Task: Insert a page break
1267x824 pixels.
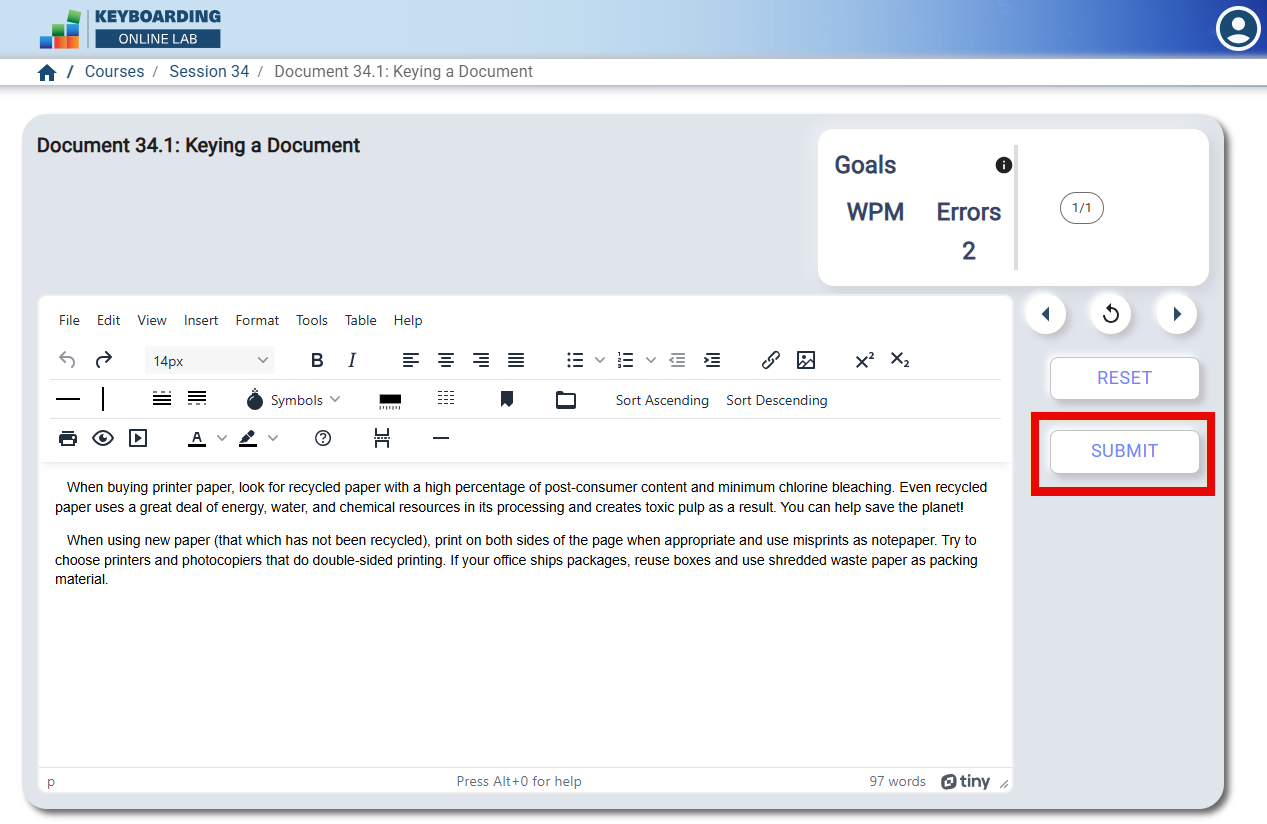Action: tap(382, 438)
